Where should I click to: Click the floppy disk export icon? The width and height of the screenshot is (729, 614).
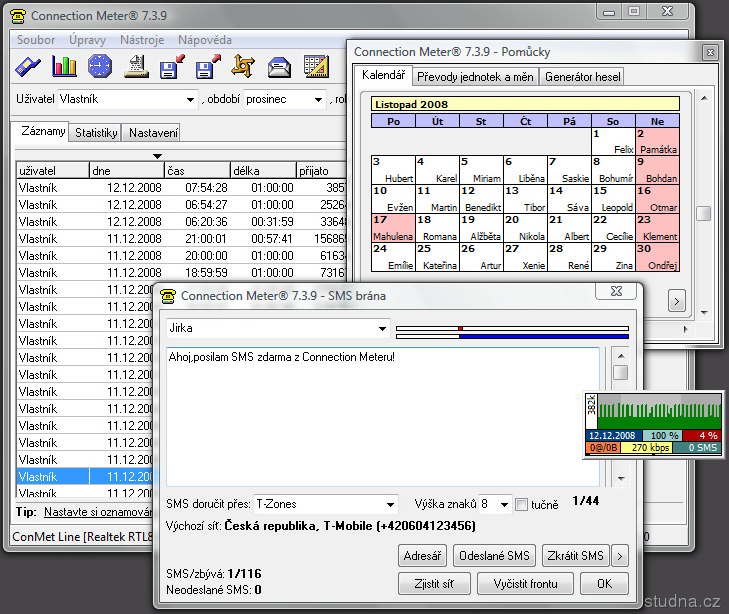coord(207,67)
